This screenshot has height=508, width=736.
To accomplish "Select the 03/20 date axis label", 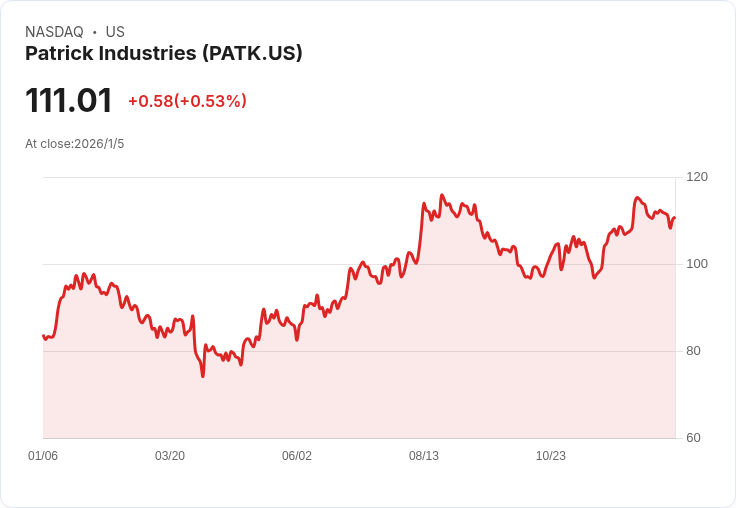I will (170, 455).
